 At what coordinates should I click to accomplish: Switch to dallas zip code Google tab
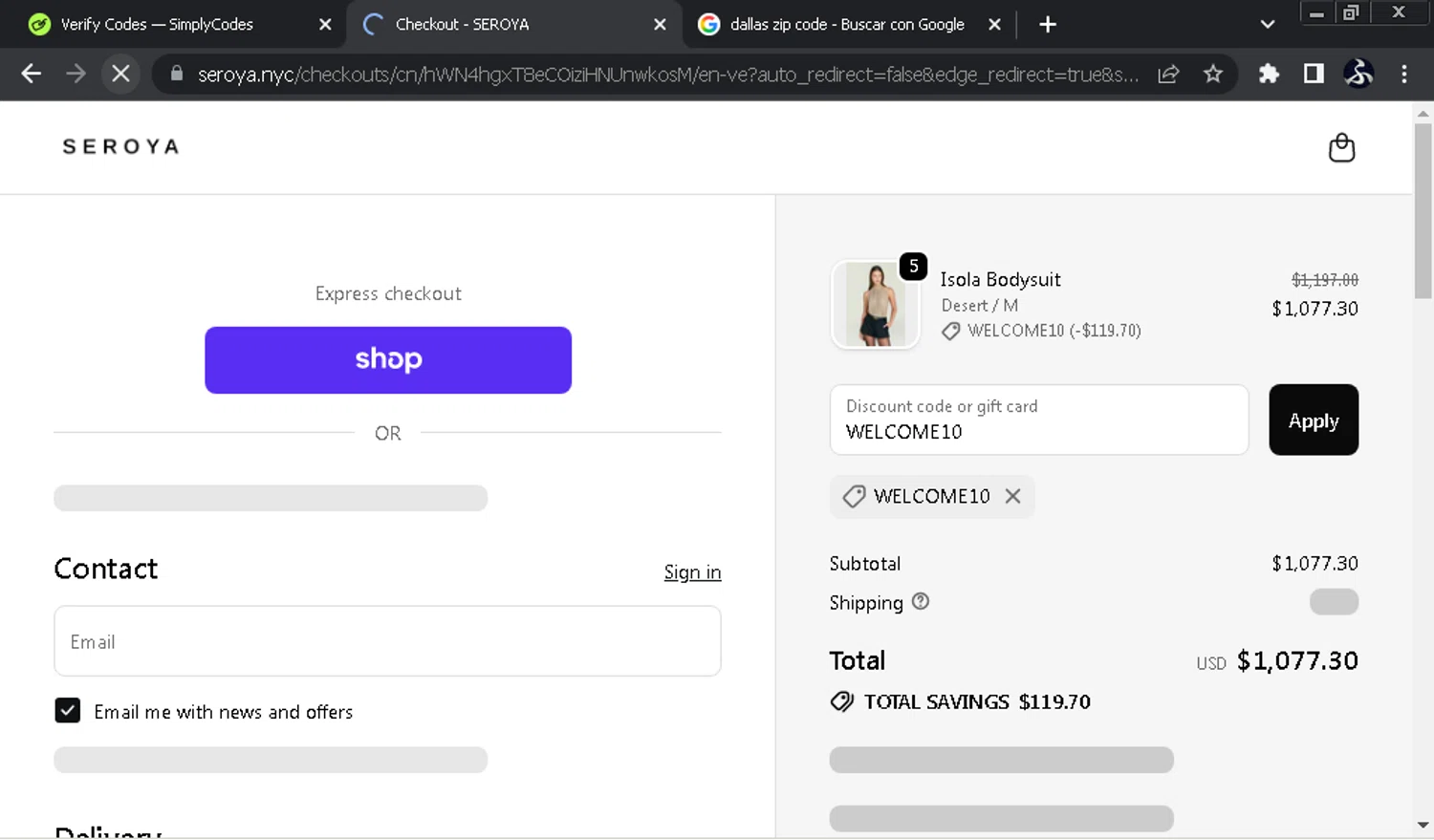847,25
